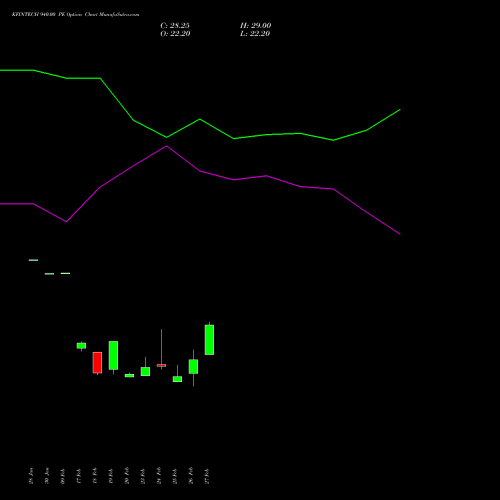Click the '09 Feb' date label
Viewport: 500px width, 500px height.
[x=63, y=476]
